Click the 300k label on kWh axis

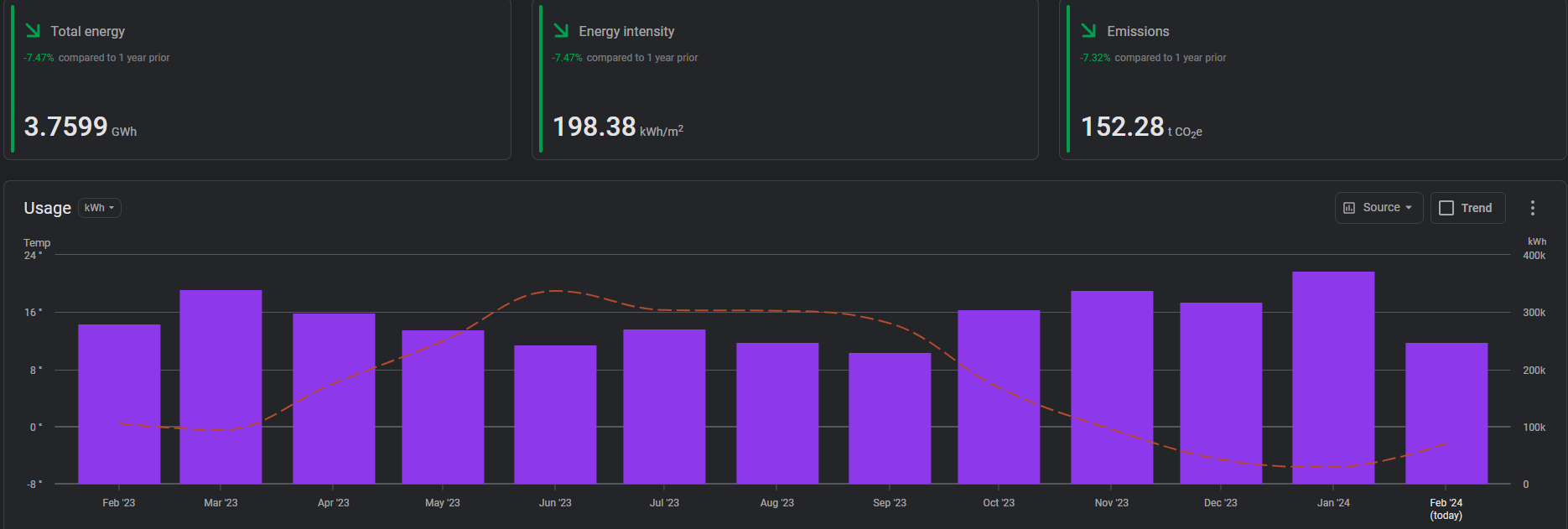point(1534,313)
